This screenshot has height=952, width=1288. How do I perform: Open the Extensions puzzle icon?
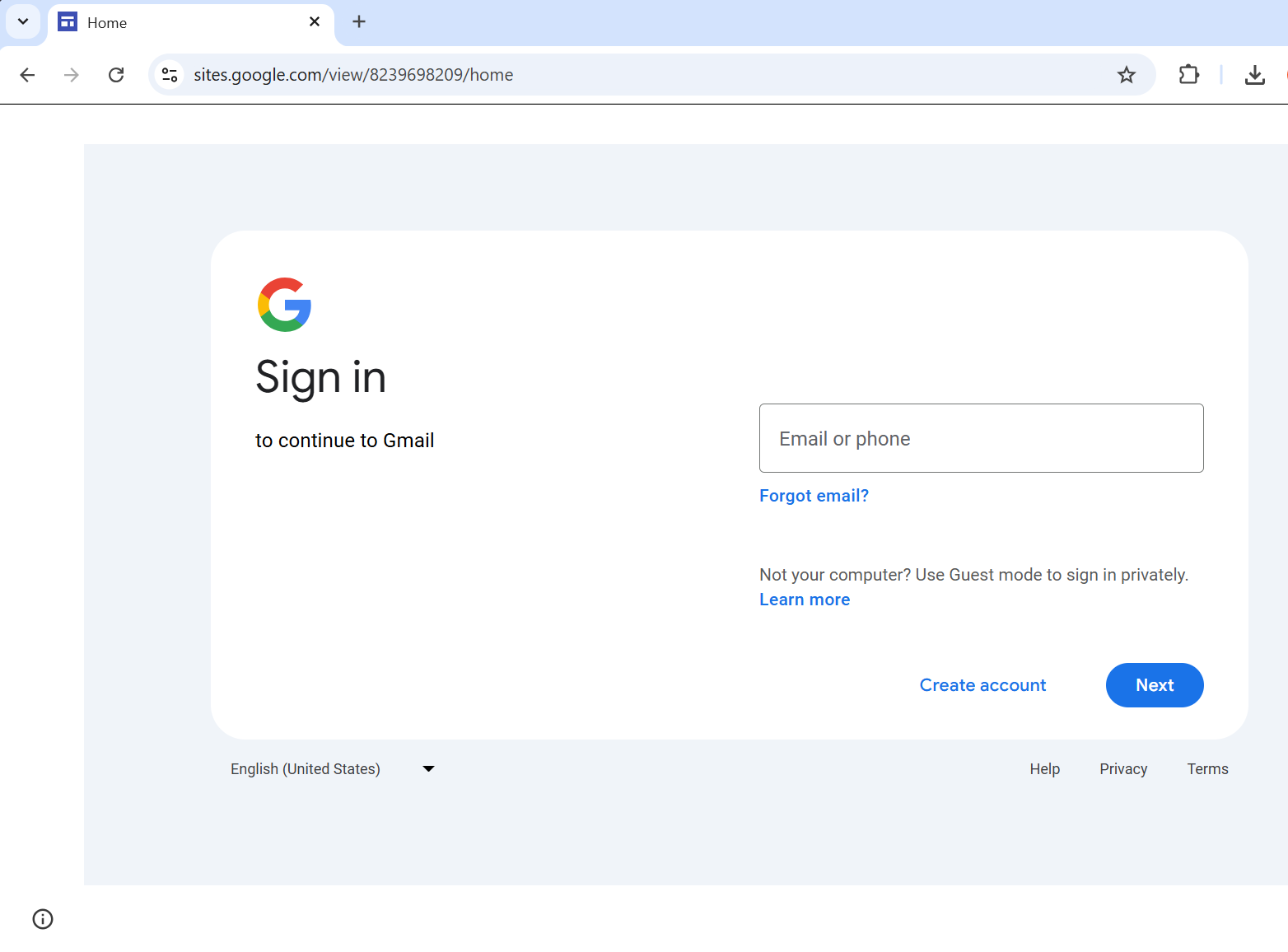tap(1188, 75)
